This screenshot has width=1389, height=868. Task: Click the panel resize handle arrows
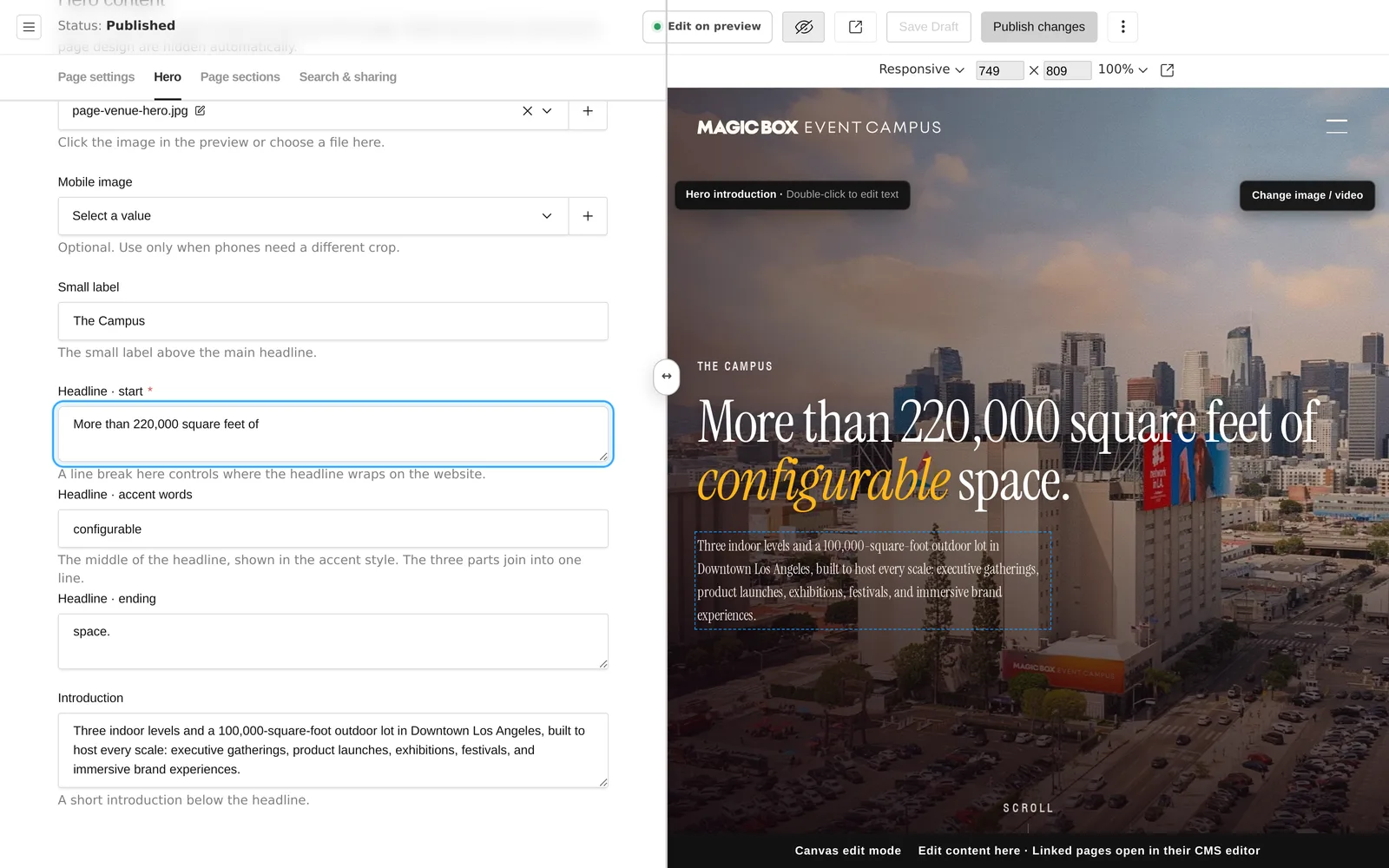point(667,376)
